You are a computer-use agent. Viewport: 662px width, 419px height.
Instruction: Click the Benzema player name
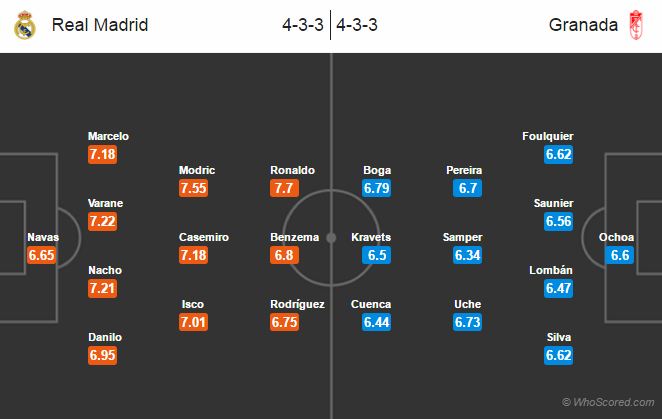[295, 237]
